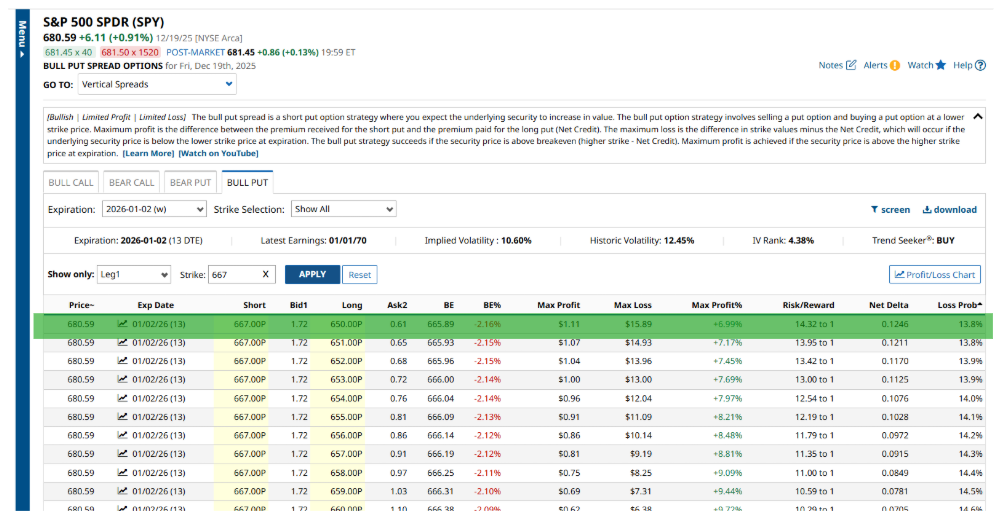The image size is (1001, 529).
Task: Open the Expiration date dropdown
Action: pyautogui.click(x=153, y=209)
